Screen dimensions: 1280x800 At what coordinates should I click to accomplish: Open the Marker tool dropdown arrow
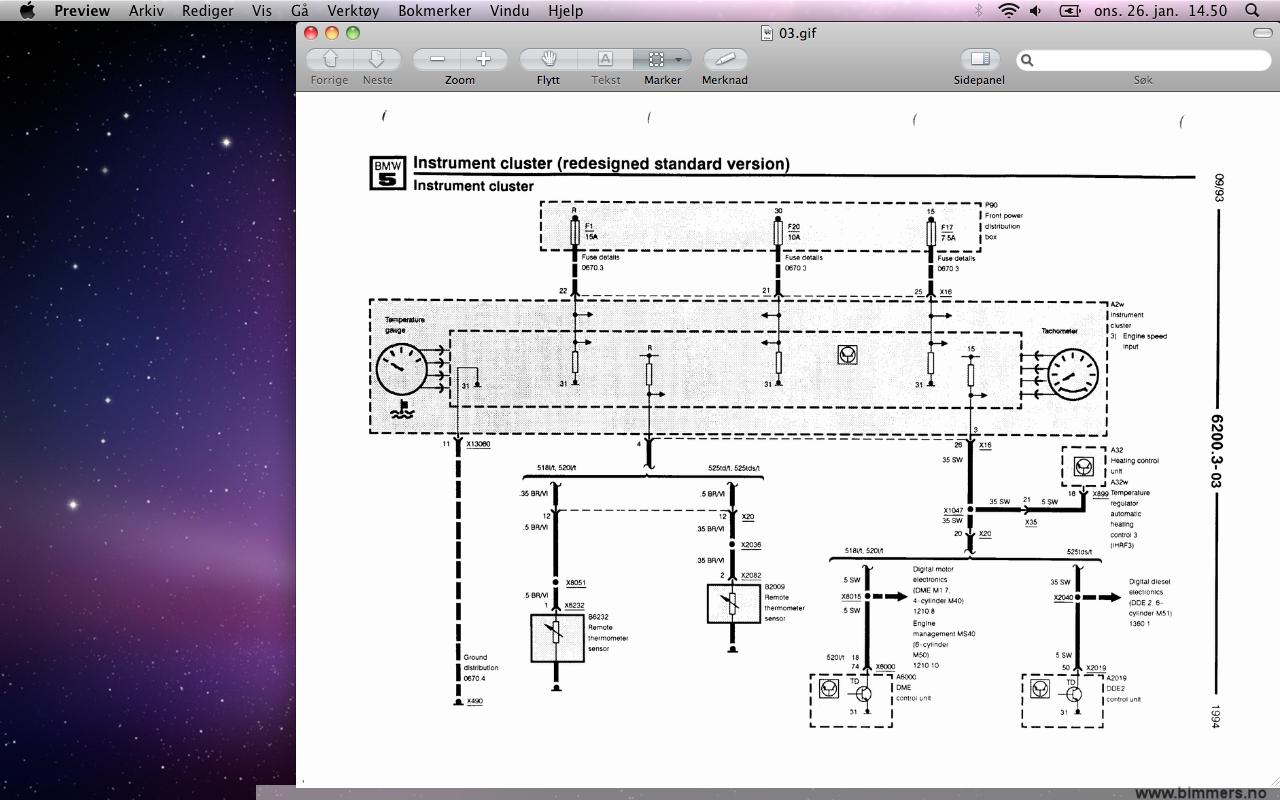[679, 59]
